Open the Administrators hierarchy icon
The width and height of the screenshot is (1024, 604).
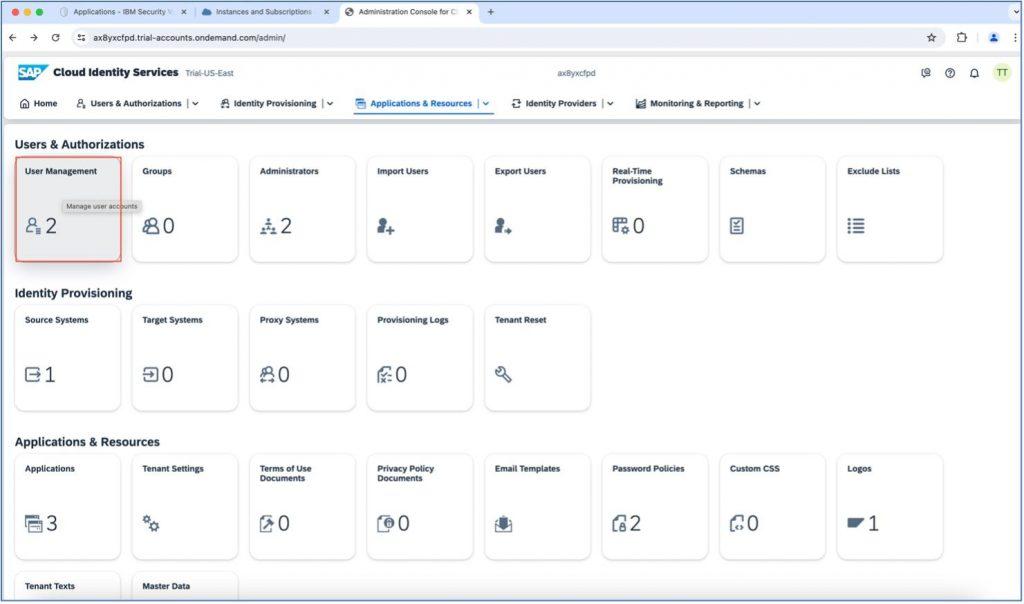pos(268,227)
